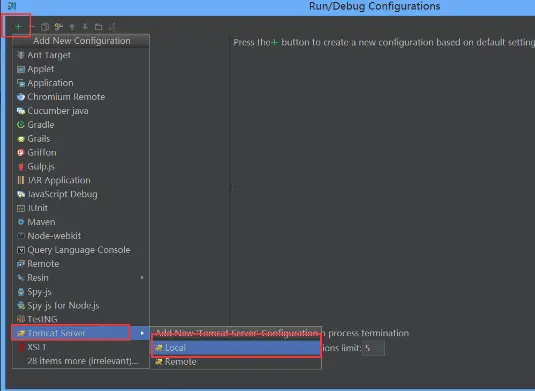Screen dimensions: 535x391
Task: Click the Copy Configuration toolbar icon
Action: 45,27
